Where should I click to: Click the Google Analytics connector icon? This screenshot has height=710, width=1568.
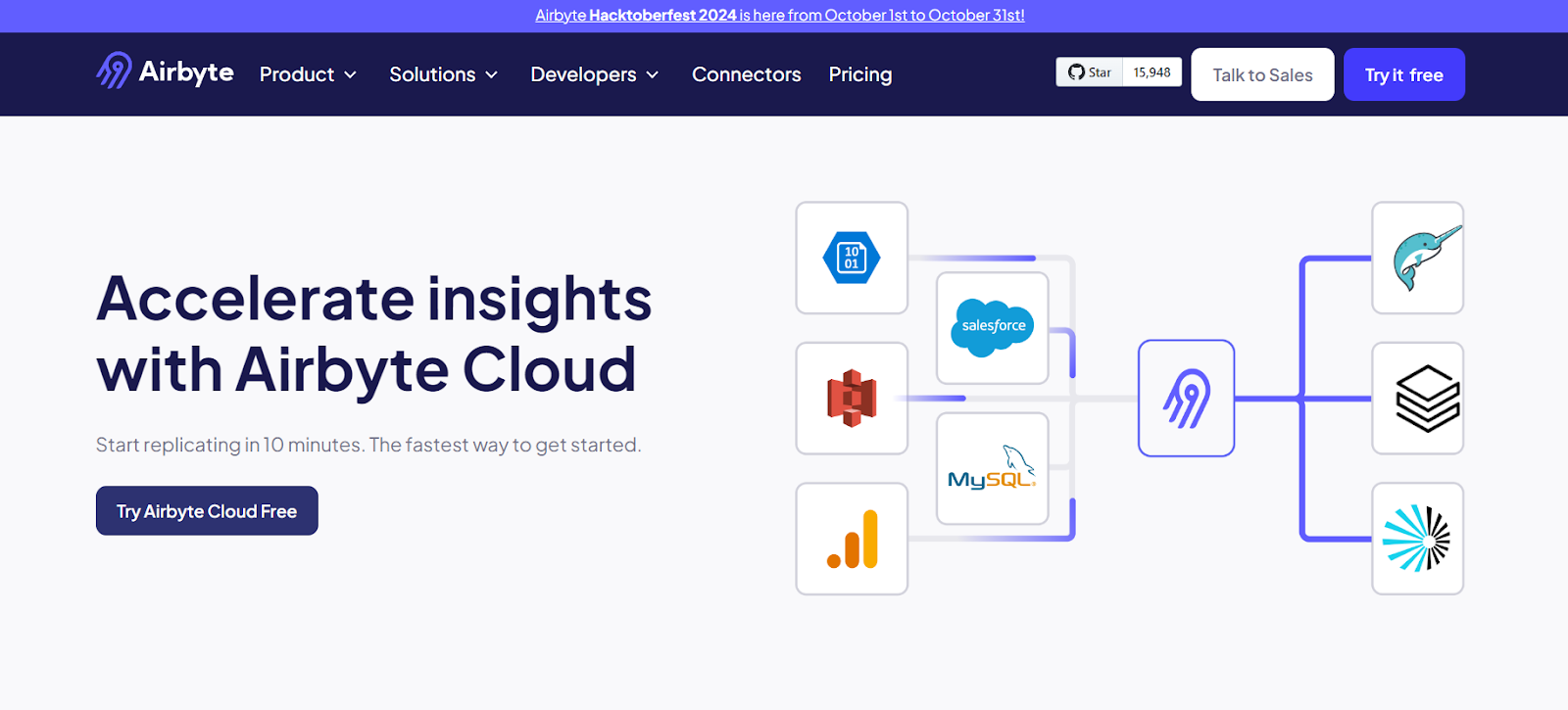click(852, 539)
